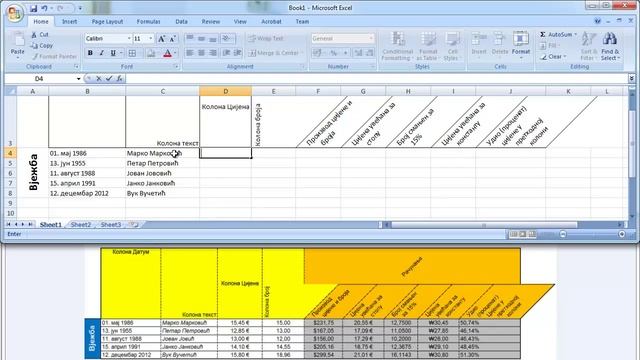Open the General number format dropdown

371,38
